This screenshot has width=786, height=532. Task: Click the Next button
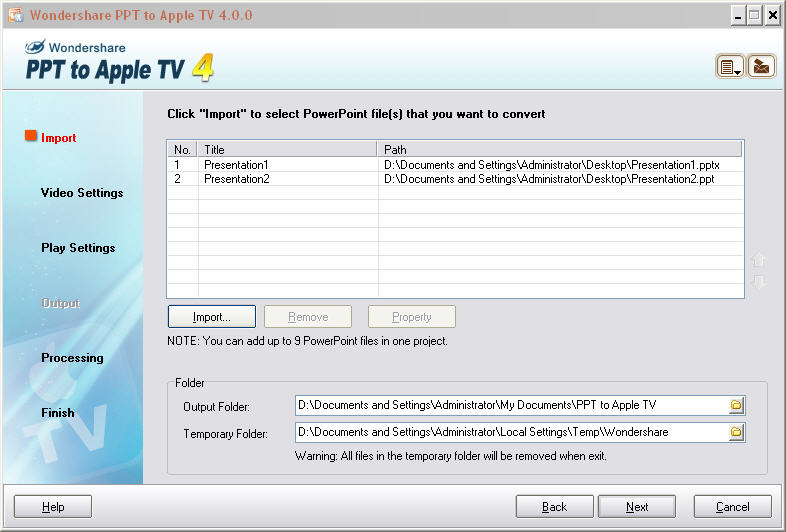[636, 507]
